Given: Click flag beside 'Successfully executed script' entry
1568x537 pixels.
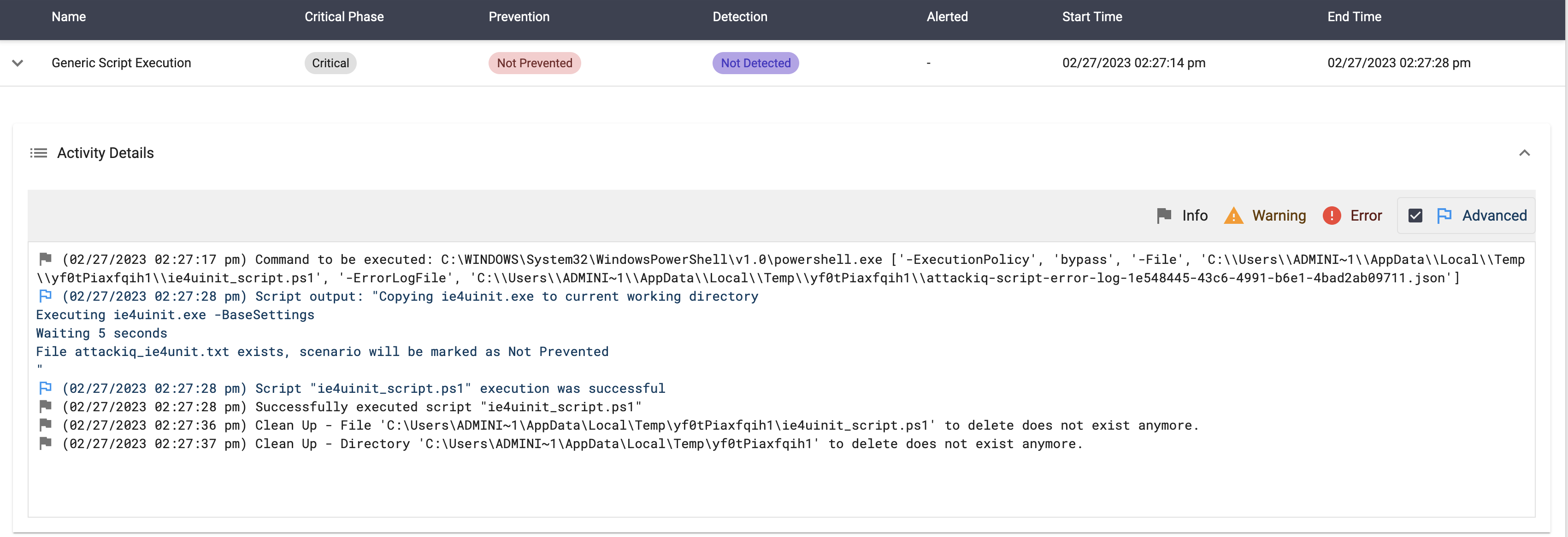Looking at the screenshot, I should 45,406.
